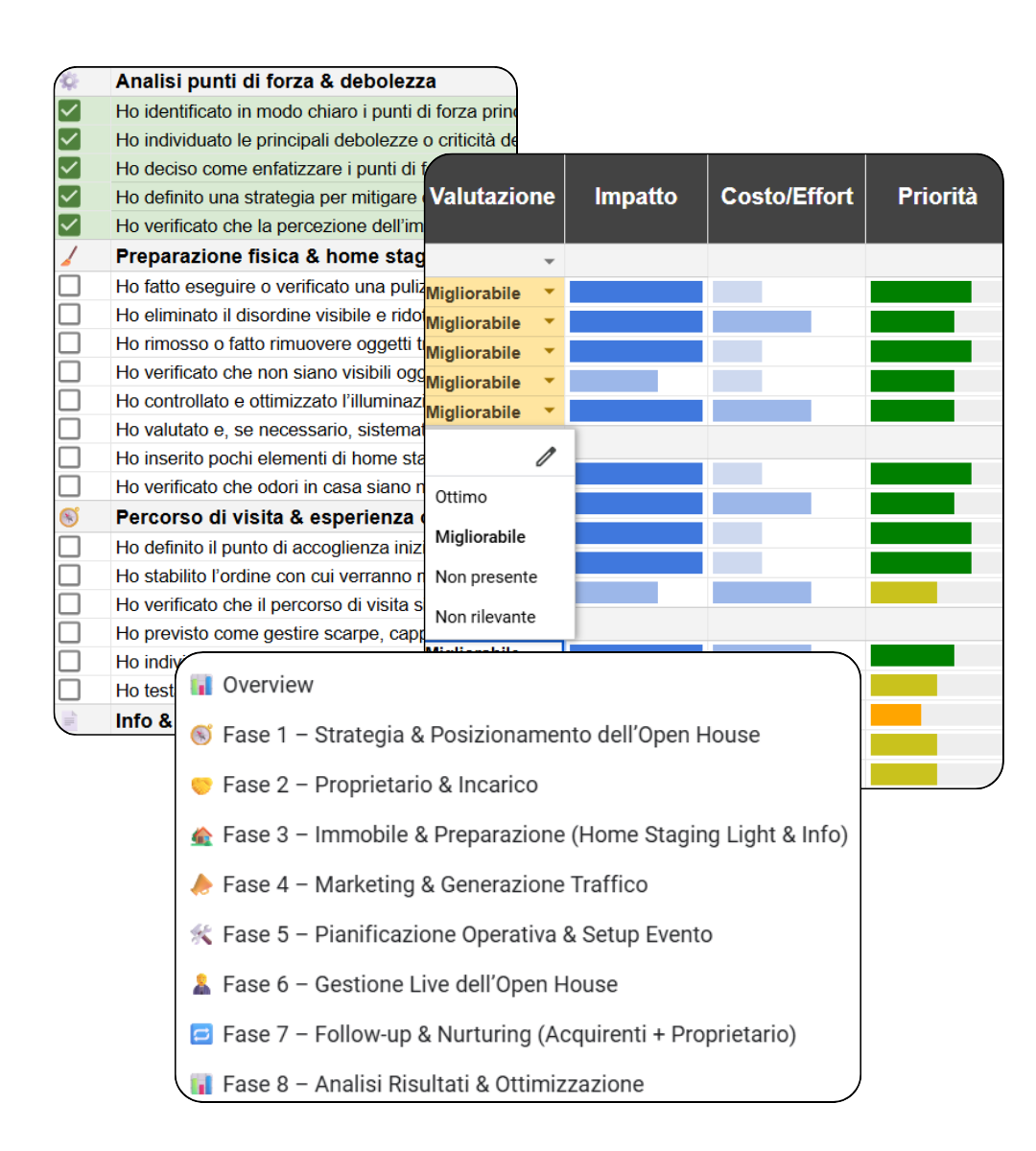Tick the 'Ho definito il punto di accoglienza' checkbox
Image resolution: width=1036 pixels, height=1151 pixels.
click(69, 547)
